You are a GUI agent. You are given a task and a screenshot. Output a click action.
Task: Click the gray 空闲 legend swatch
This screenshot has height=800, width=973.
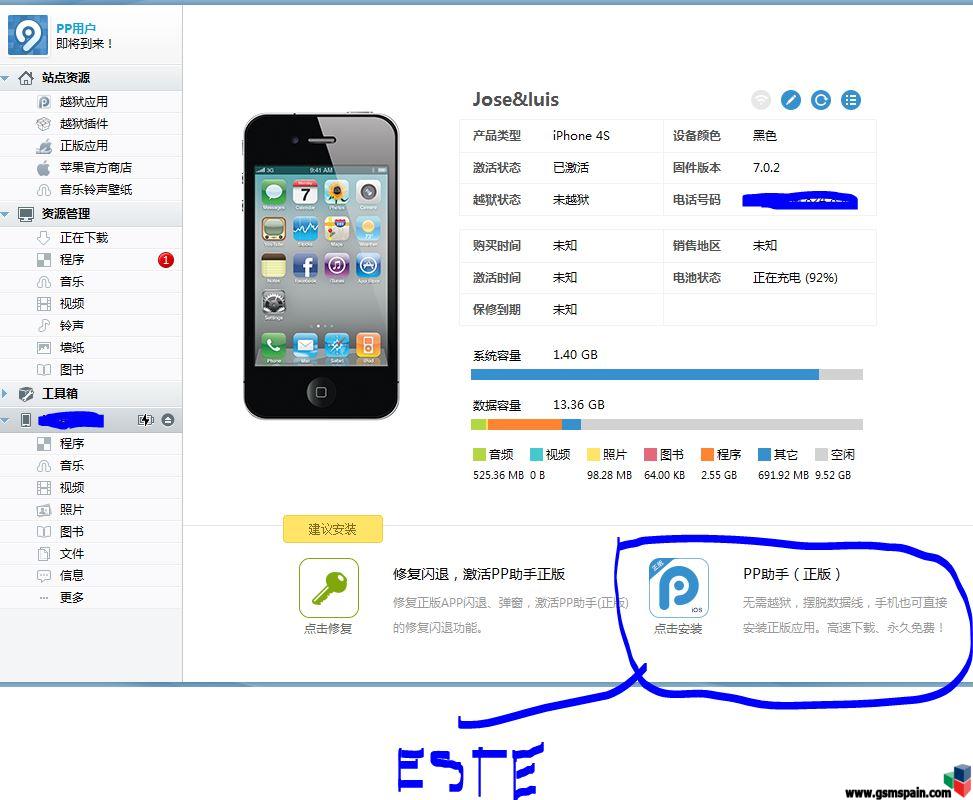(x=821, y=454)
